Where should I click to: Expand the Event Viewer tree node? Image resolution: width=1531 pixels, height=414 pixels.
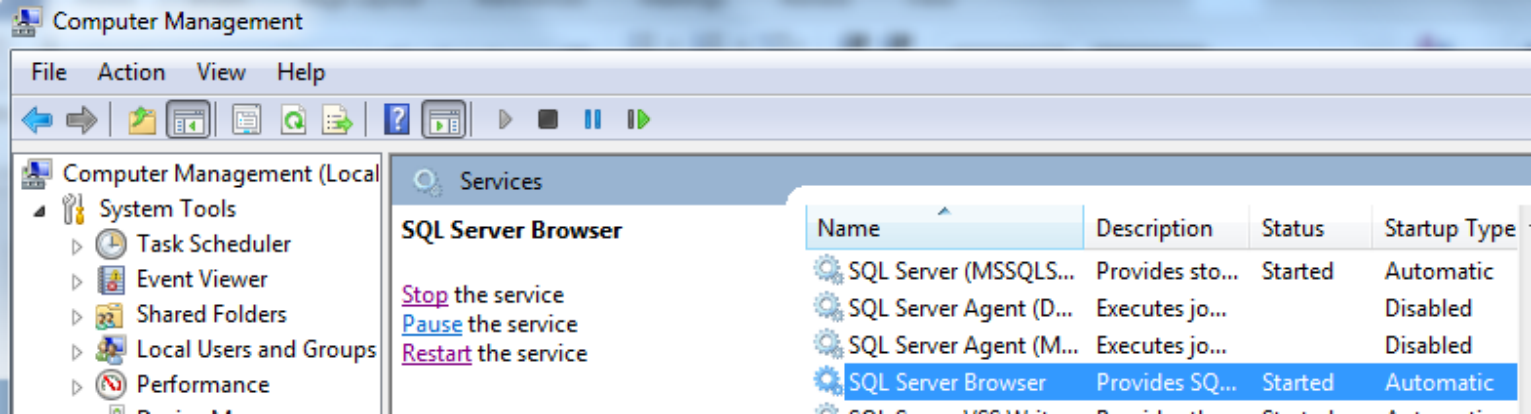point(78,281)
